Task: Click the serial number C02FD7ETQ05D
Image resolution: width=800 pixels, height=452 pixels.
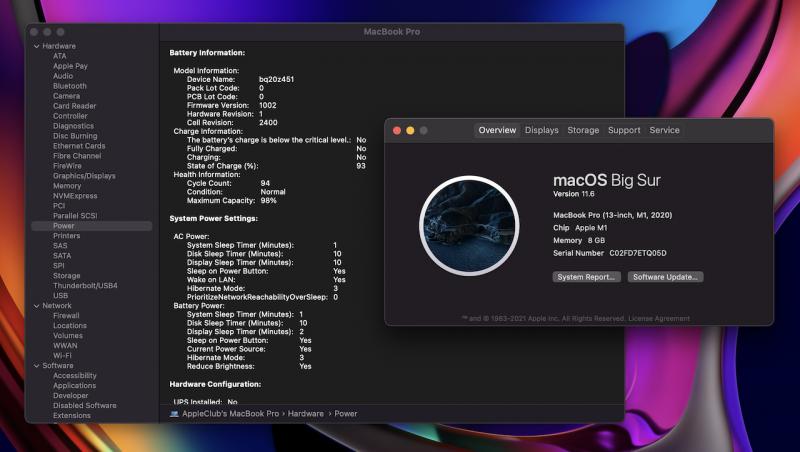Action: (x=638, y=253)
